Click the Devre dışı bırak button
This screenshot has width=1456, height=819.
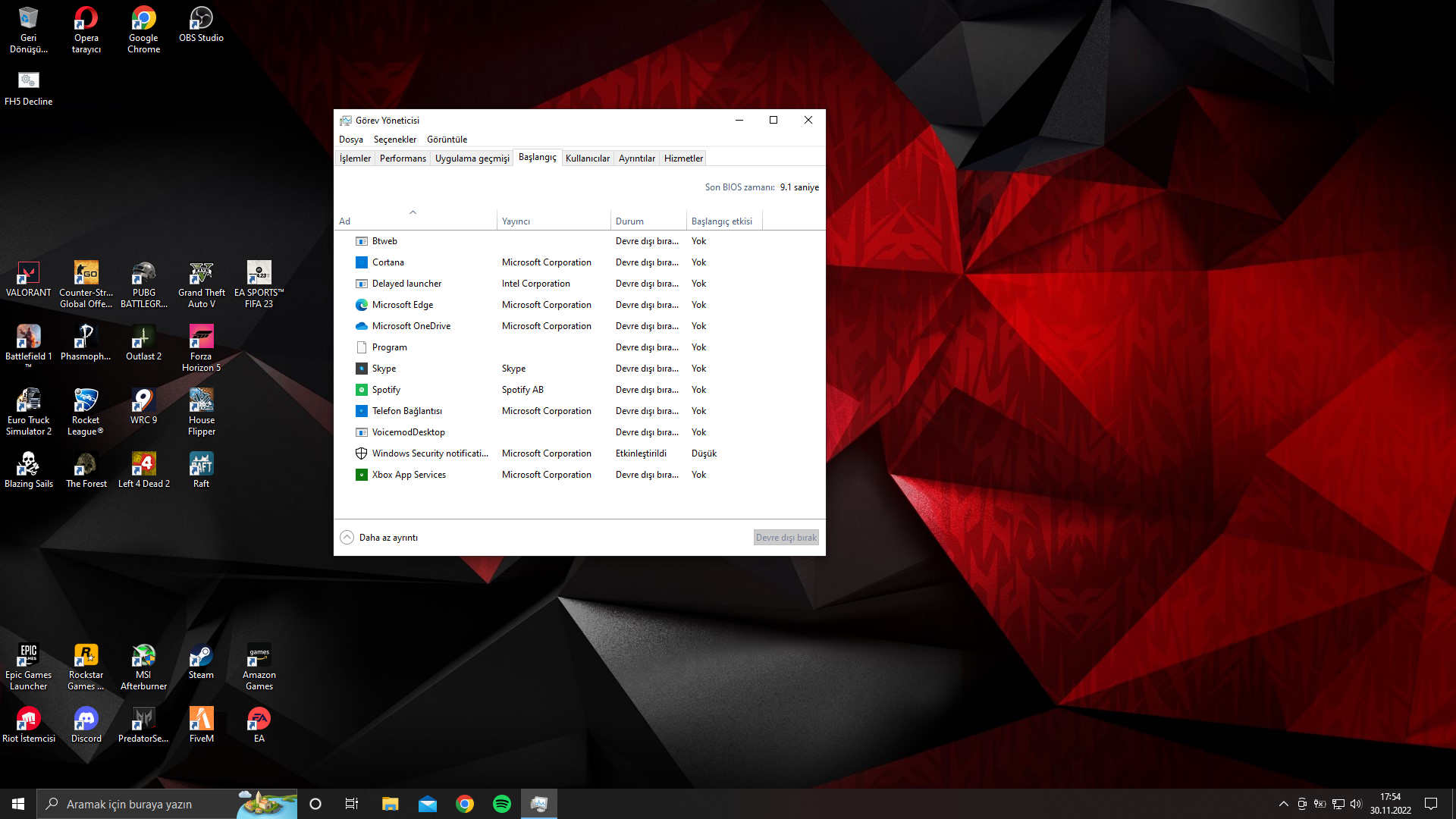pyautogui.click(x=786, y=538)
